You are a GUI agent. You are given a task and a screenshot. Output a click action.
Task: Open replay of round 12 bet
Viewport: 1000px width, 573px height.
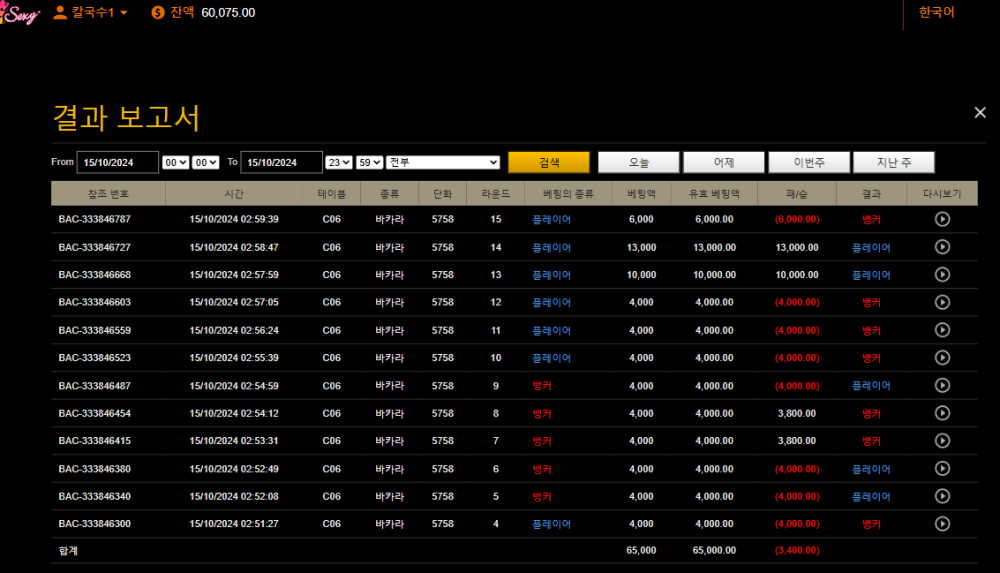[942, 302]
